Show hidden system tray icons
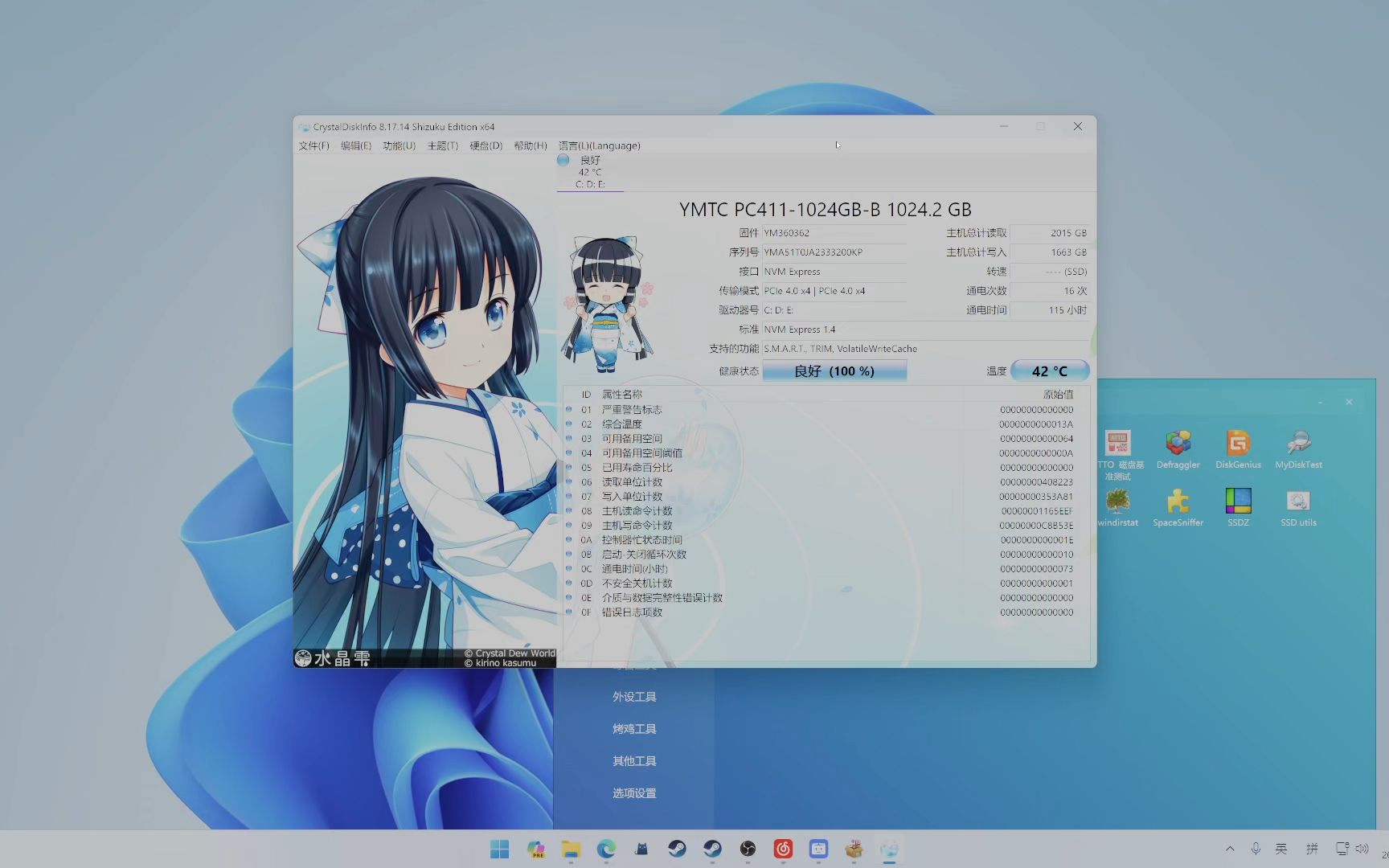This screenshot has height=868, width=1389. (1230, 849)
